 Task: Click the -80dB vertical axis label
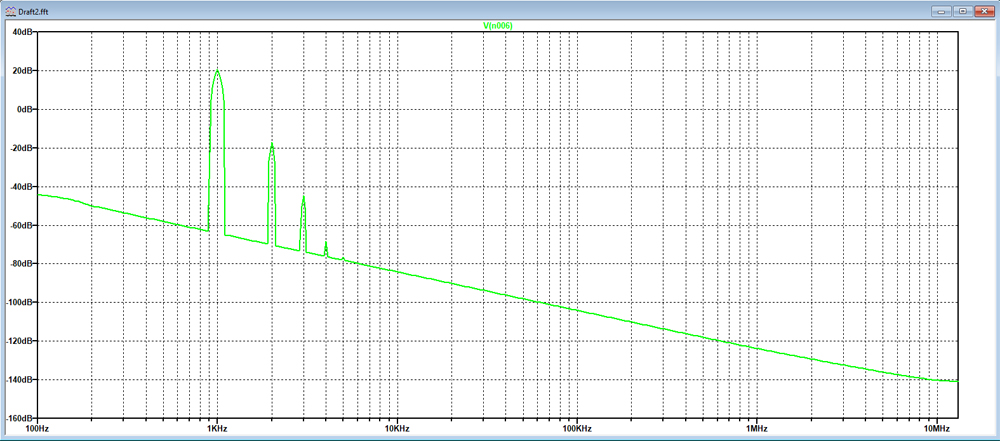pos(21,264)
